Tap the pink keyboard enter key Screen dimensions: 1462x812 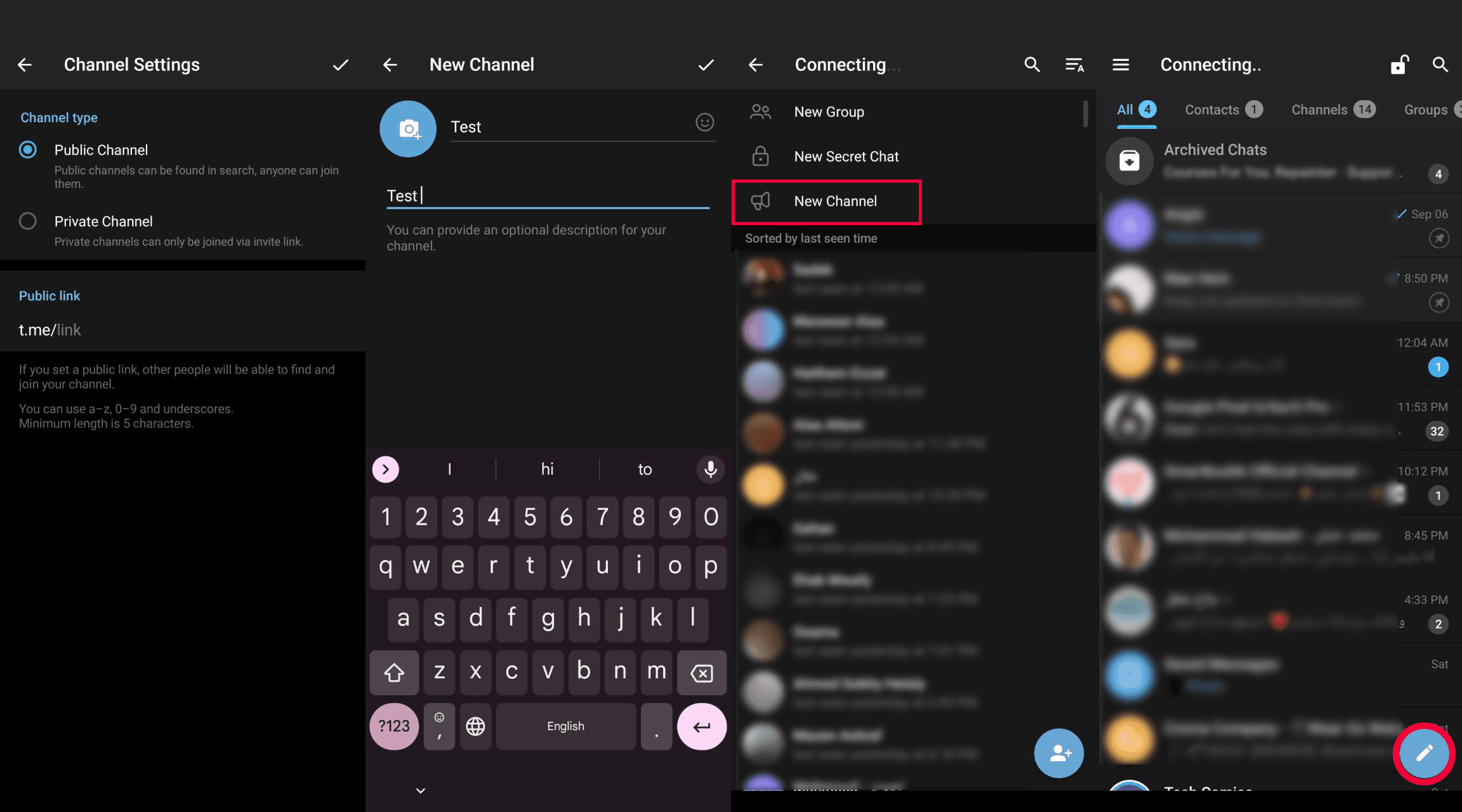click(x=702, y=726)
